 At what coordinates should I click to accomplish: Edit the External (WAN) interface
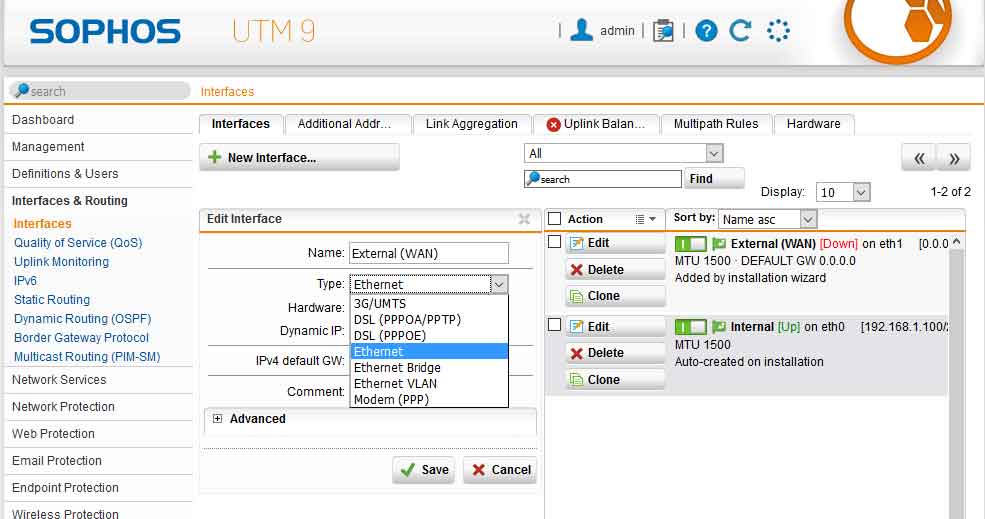point(615,243)
